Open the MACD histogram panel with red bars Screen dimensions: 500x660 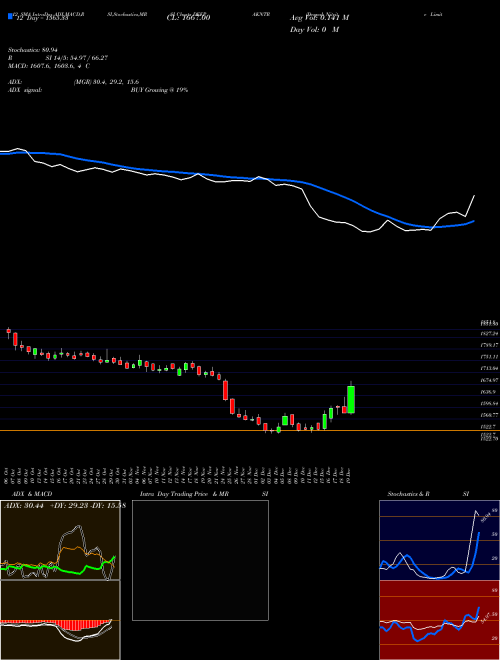pos(60,620)
